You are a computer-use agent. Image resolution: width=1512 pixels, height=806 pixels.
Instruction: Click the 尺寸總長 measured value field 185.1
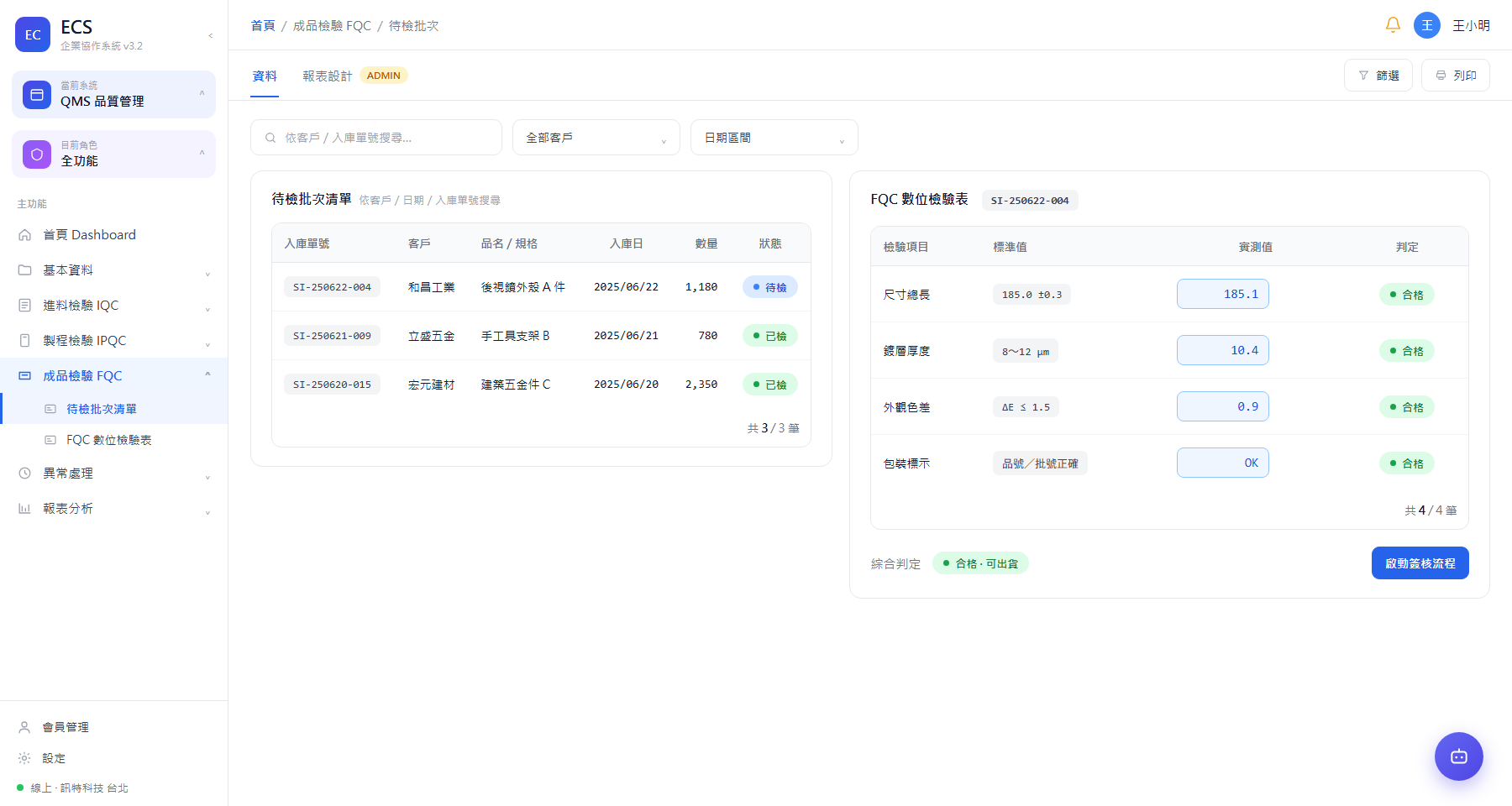pyautogui.click(x=1223, y=295)
